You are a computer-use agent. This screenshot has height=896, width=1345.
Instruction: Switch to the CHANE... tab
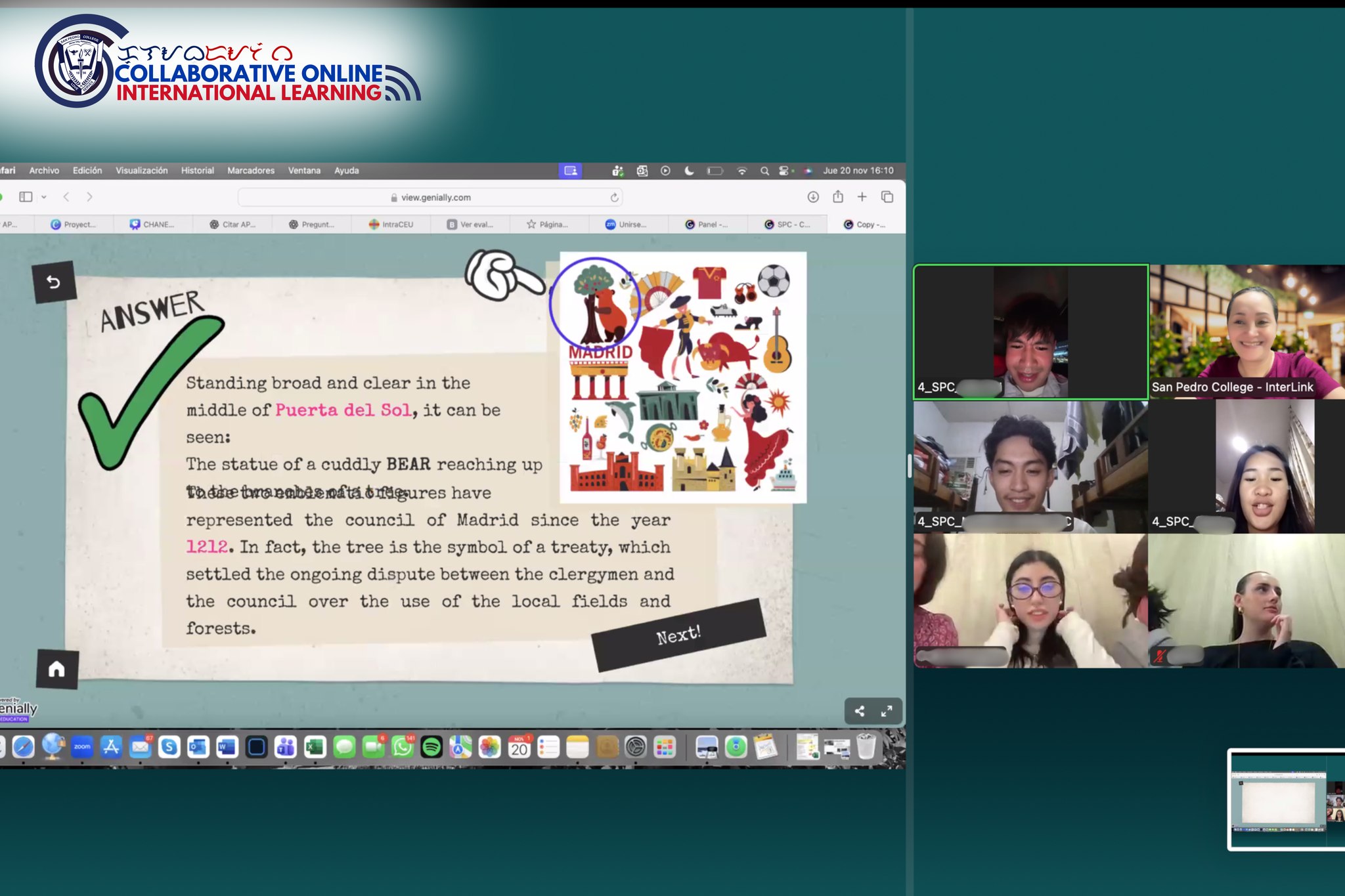pyautogui.click(x=152, y=224)
